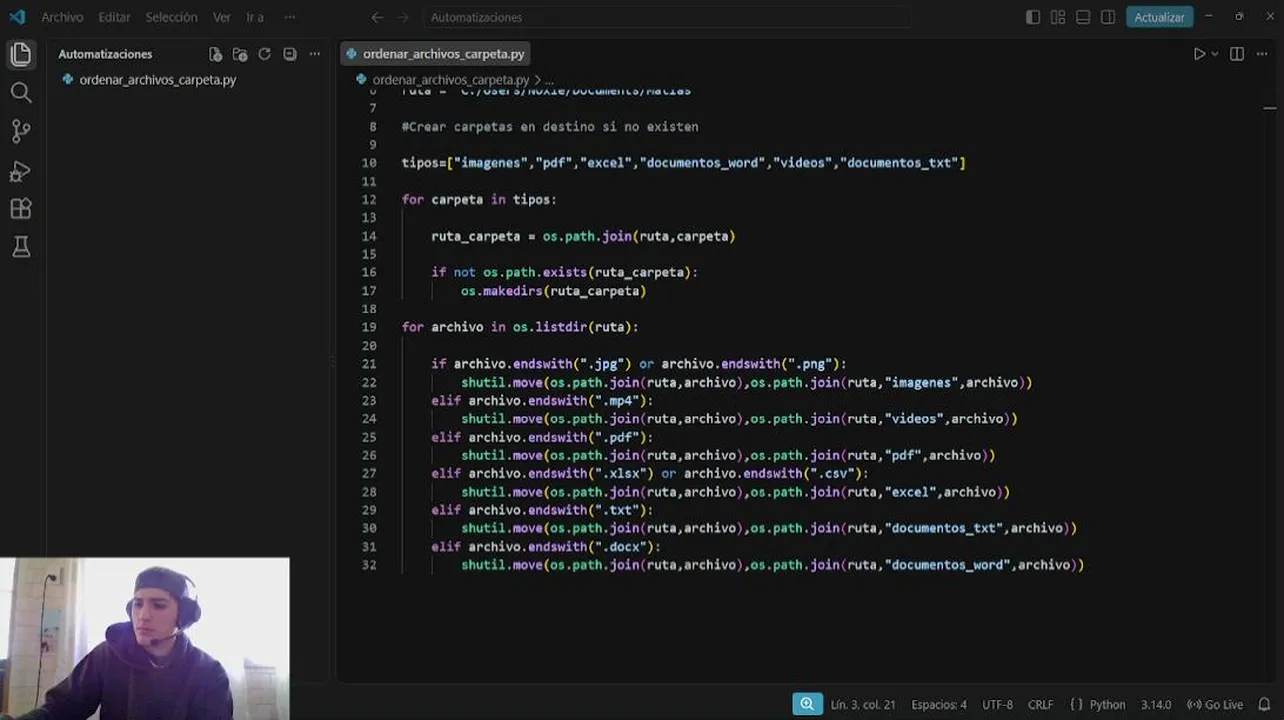
Task: Click 'for archivo in os.listdir(ruta):' line
Action: point(520,327)
